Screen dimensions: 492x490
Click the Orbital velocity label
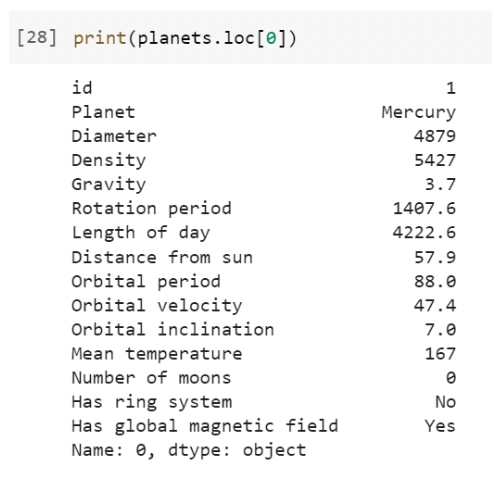point(157,306)
